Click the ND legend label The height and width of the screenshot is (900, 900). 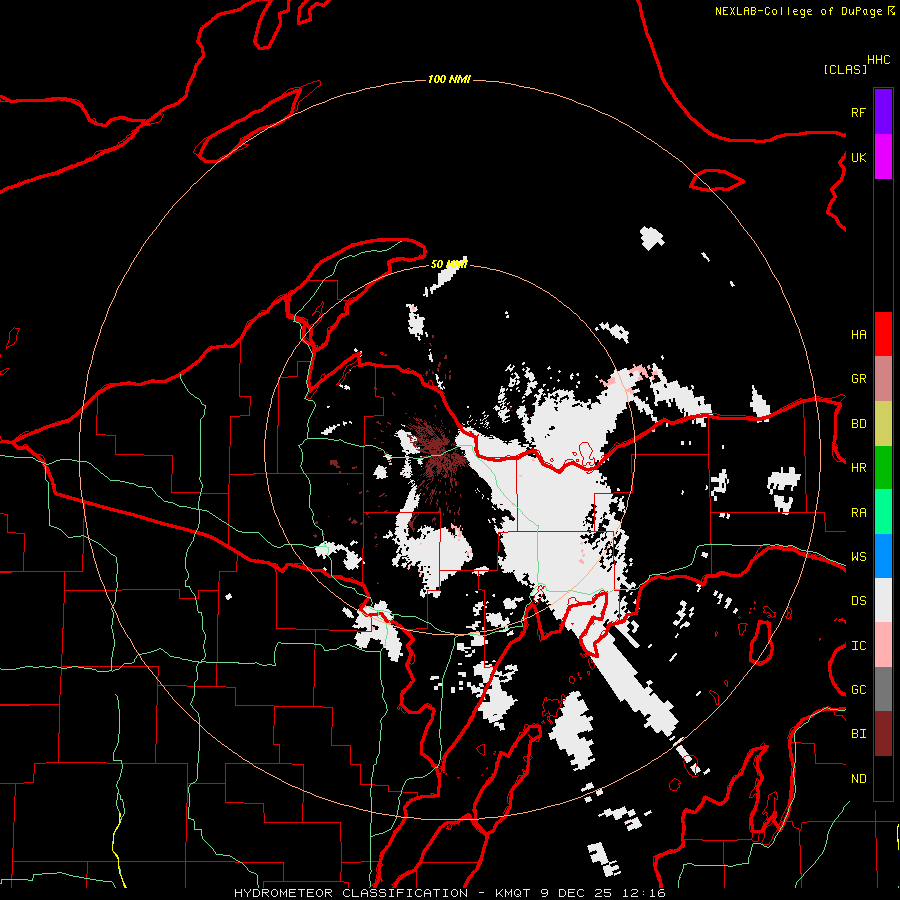[858, 778]
